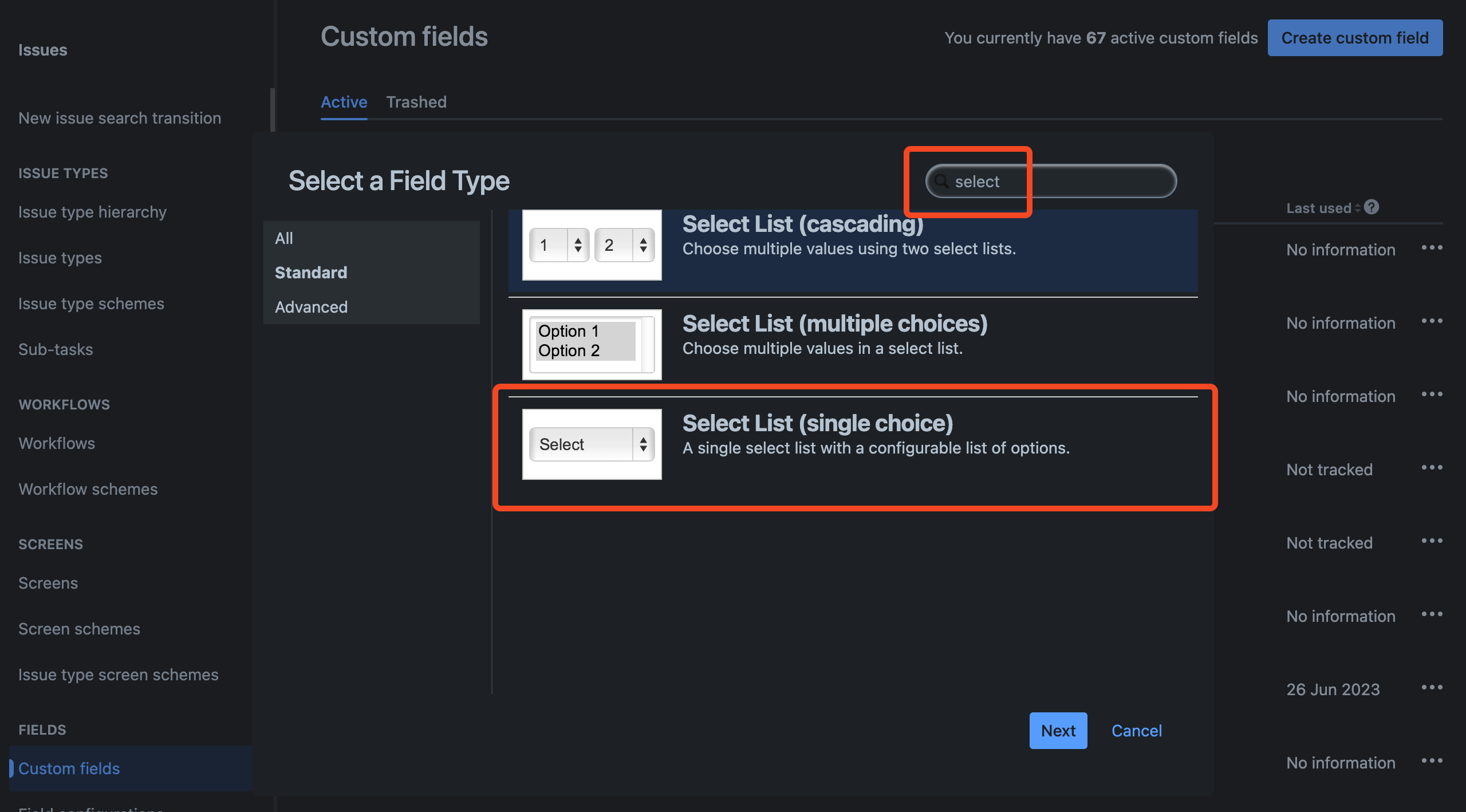Open Screens page in sidebar
The image size is (1466, 812).
[48, 583]
